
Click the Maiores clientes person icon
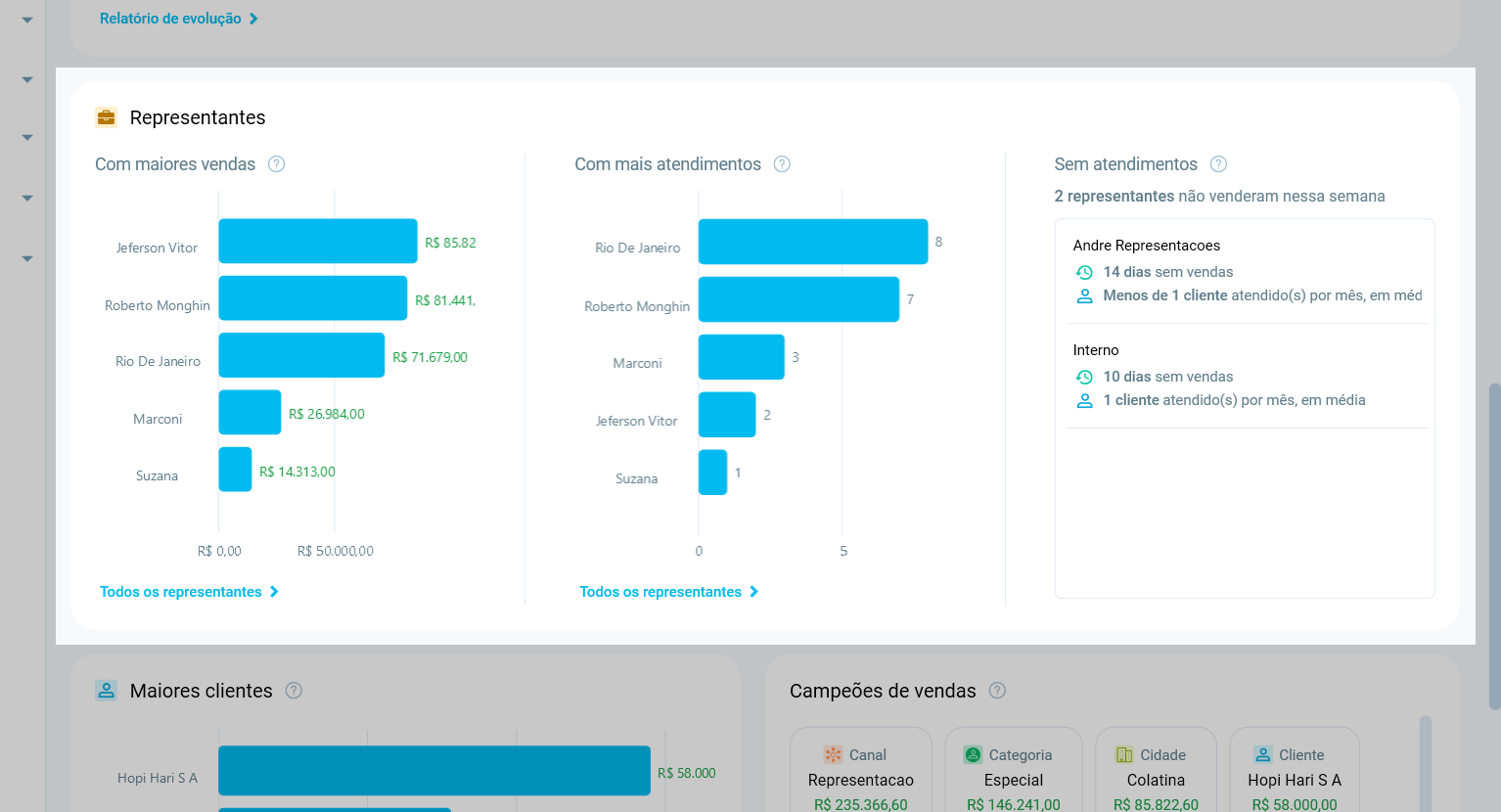pos(106,691)
